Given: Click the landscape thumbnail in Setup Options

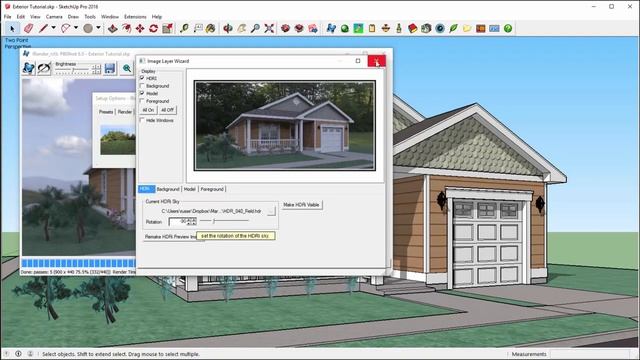Looking at the screenshot, I should (x=118, y=140).
